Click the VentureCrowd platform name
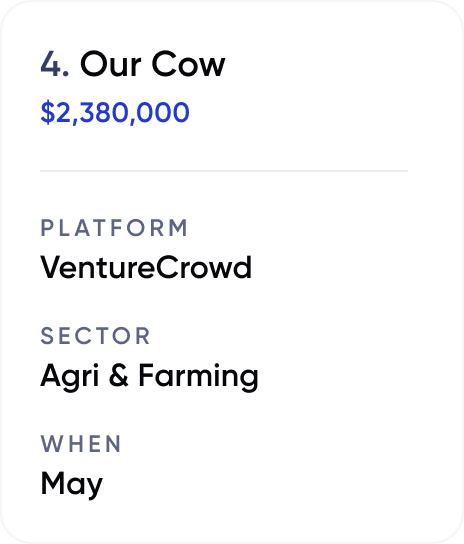 146,267
